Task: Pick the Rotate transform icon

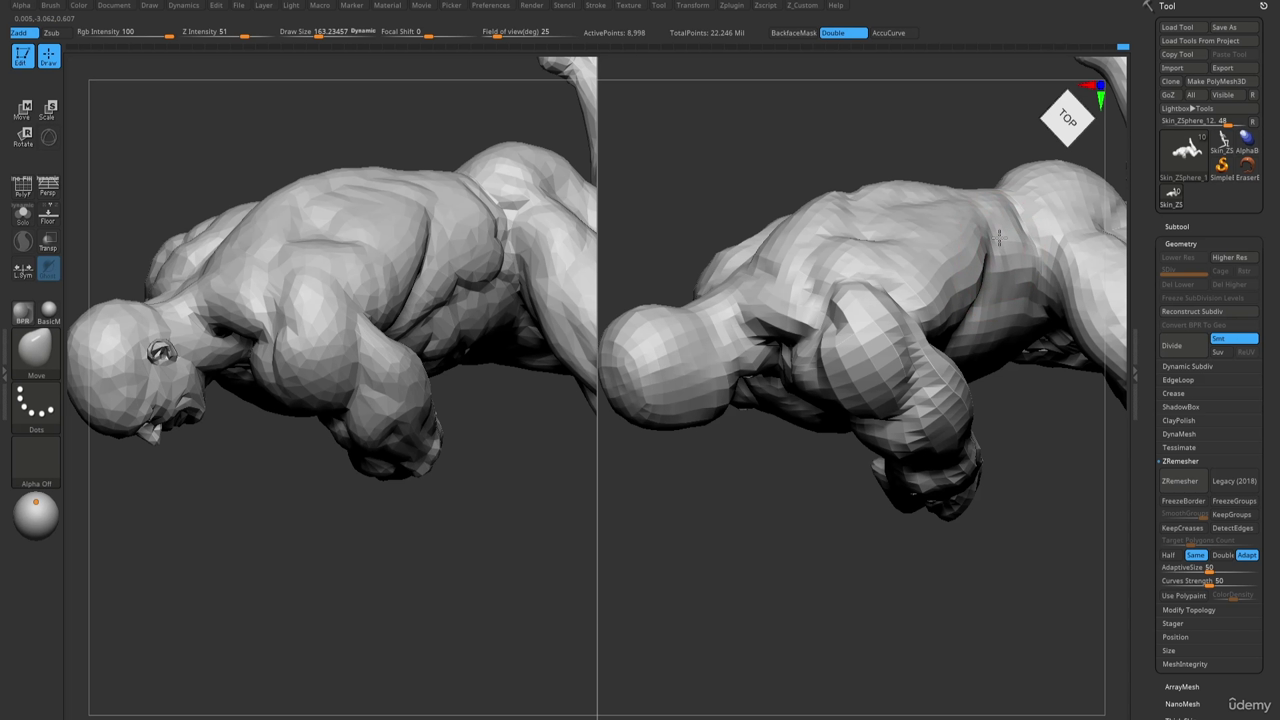Action: point(22,137)
